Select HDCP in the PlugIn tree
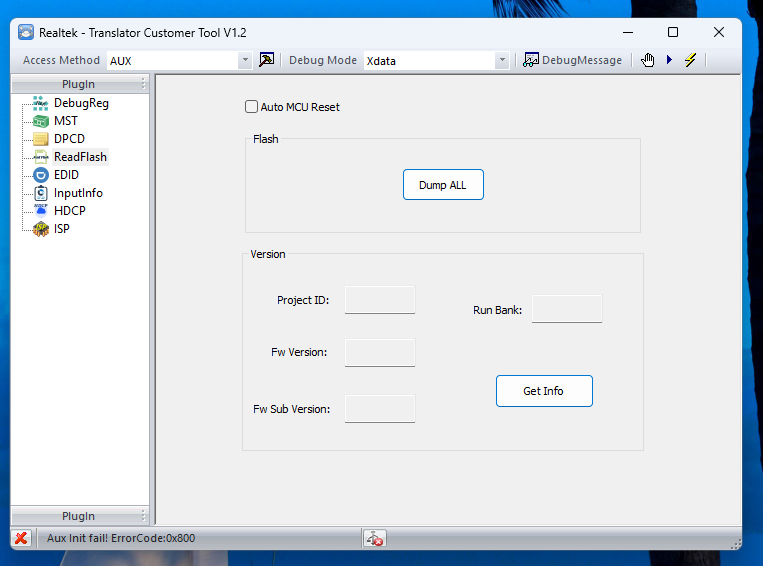The width and height of the screenshot is (763, 566). [70, 211]
